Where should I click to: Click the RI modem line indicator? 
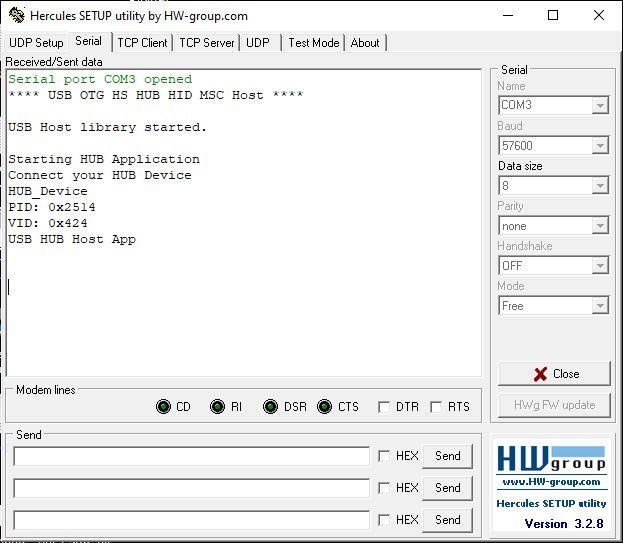(217, 406)
